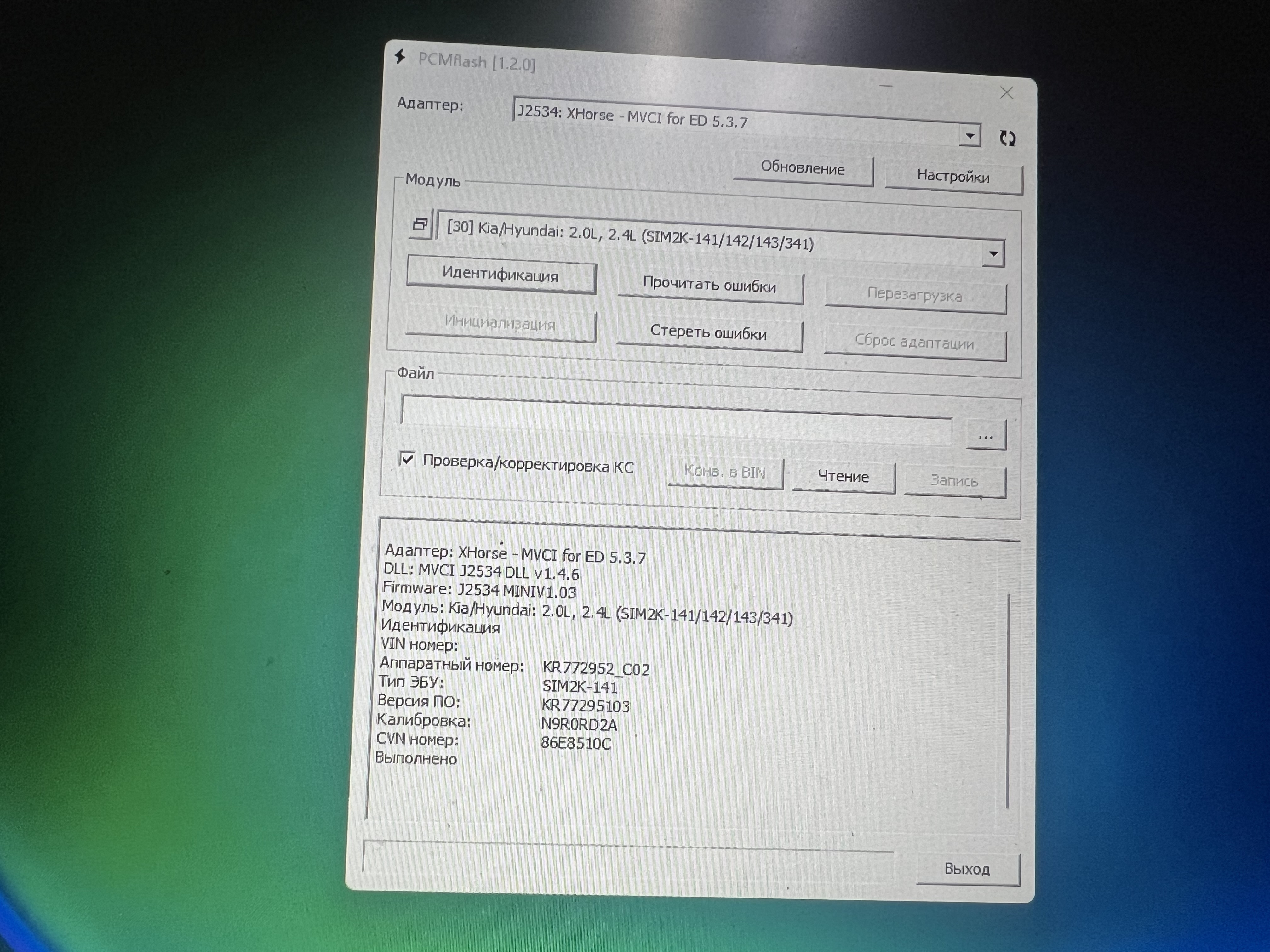This screenshot has width=1270, height=952.
Task: Click the module list window icon
Action: (x=420, y=224)
